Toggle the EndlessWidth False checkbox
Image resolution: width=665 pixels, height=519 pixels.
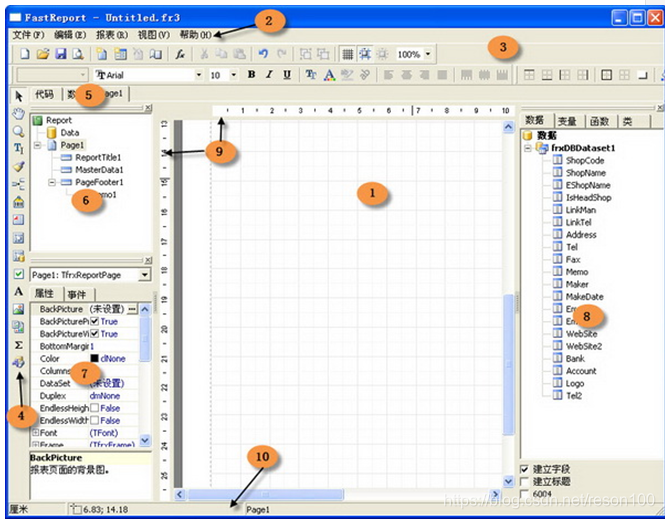coord(95,420)
